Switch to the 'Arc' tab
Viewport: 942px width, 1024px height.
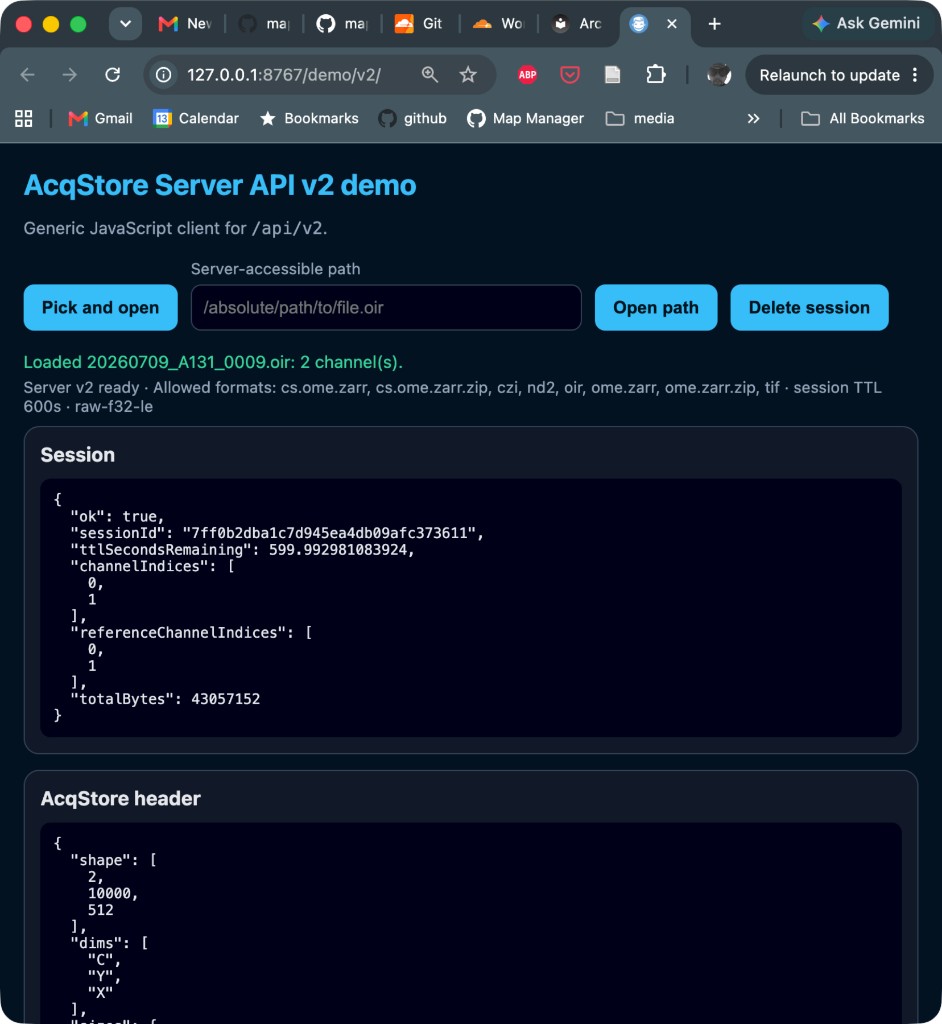click(x=576, y=24)
